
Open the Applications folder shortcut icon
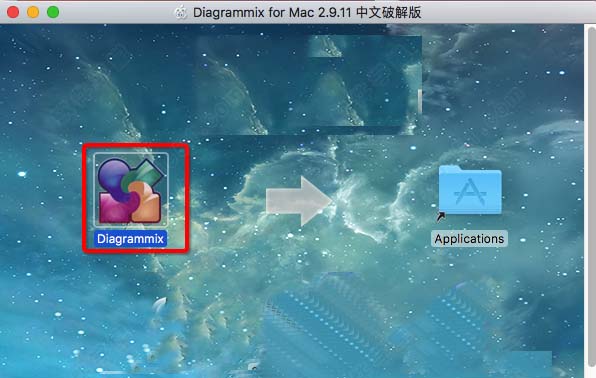point(470,190)
